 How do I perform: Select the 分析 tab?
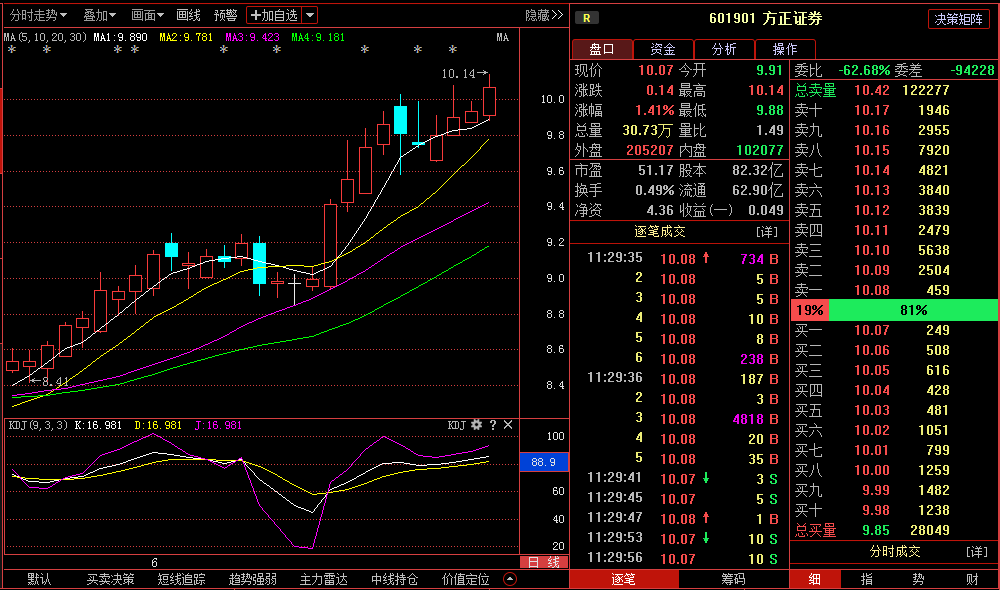point(724,49)
